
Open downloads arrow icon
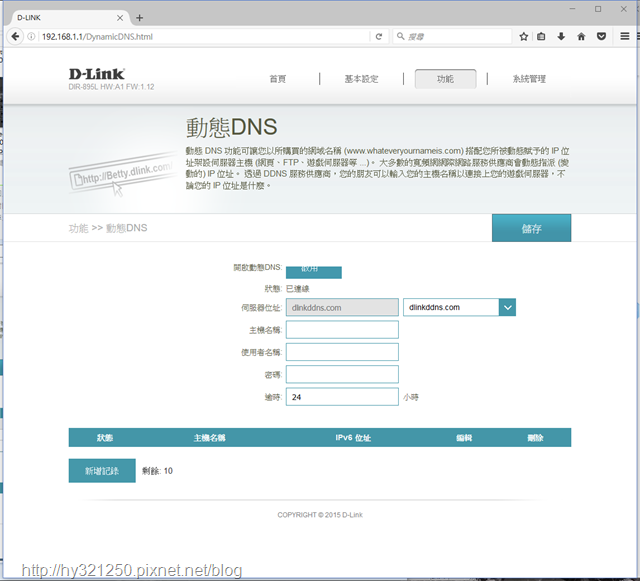(x=561, y=36)
